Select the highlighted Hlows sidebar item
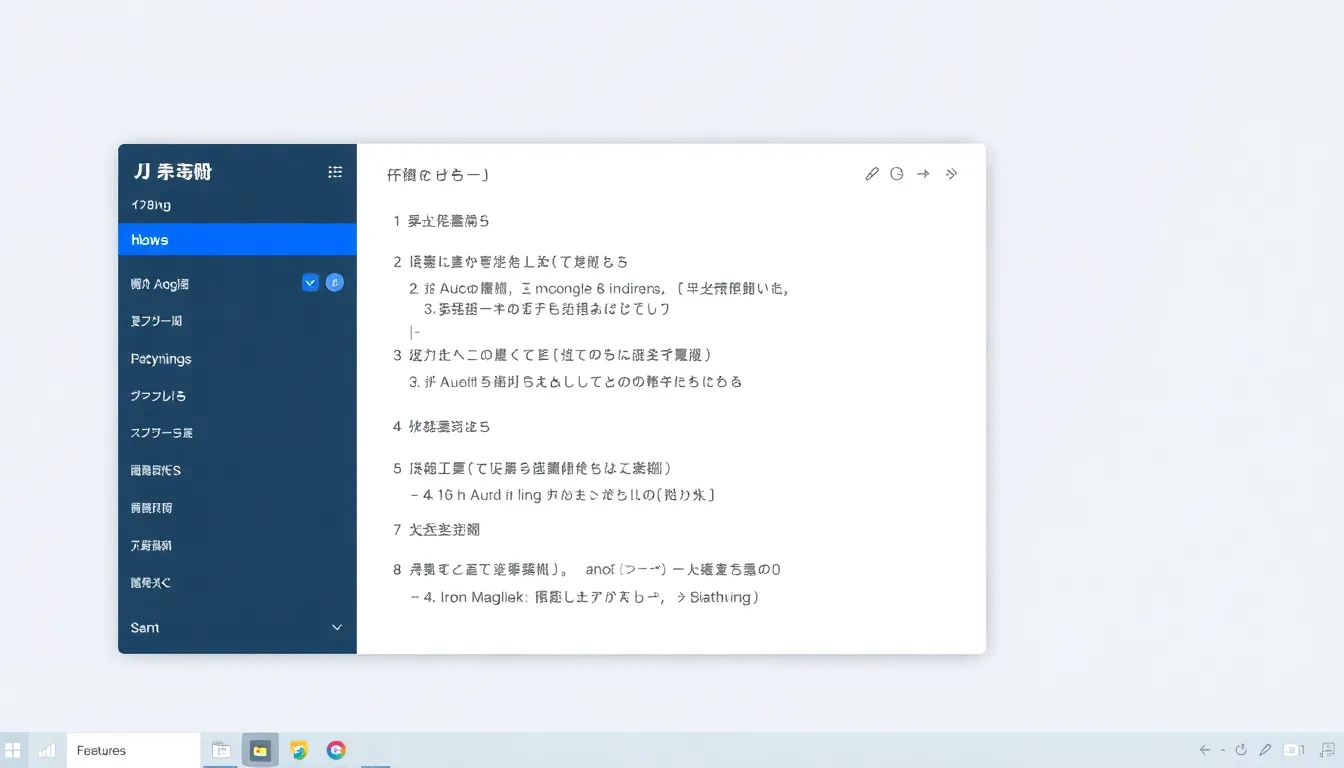This screenshot has width=1344, height=768. (237, 240)
